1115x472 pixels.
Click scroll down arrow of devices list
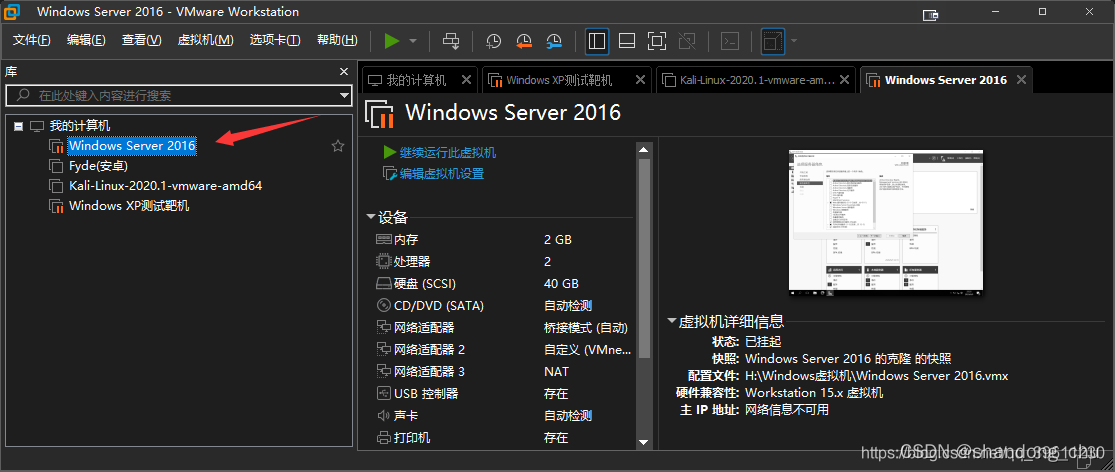click(x=644, y=442)
